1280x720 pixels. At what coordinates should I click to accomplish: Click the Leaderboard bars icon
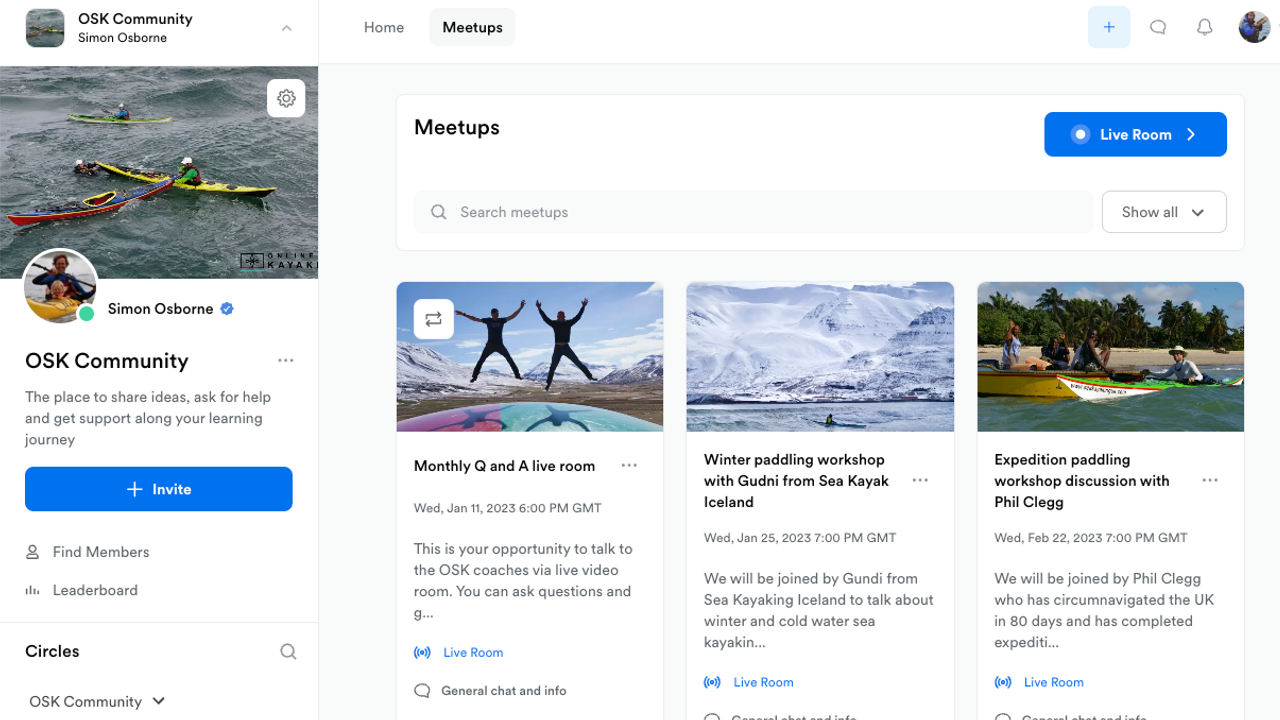pyautogui.click(x=33, y=590)
